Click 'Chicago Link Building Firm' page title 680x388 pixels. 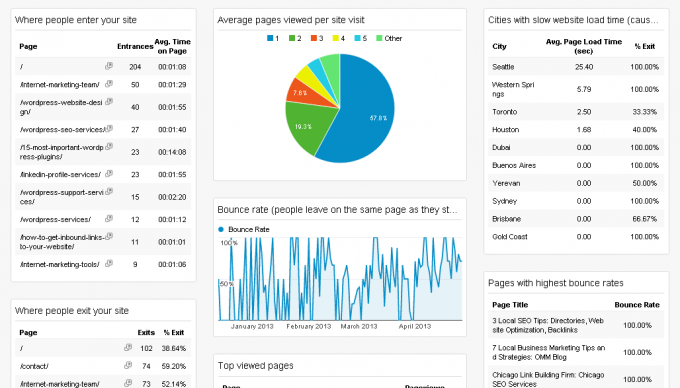(x=548, y=379)
